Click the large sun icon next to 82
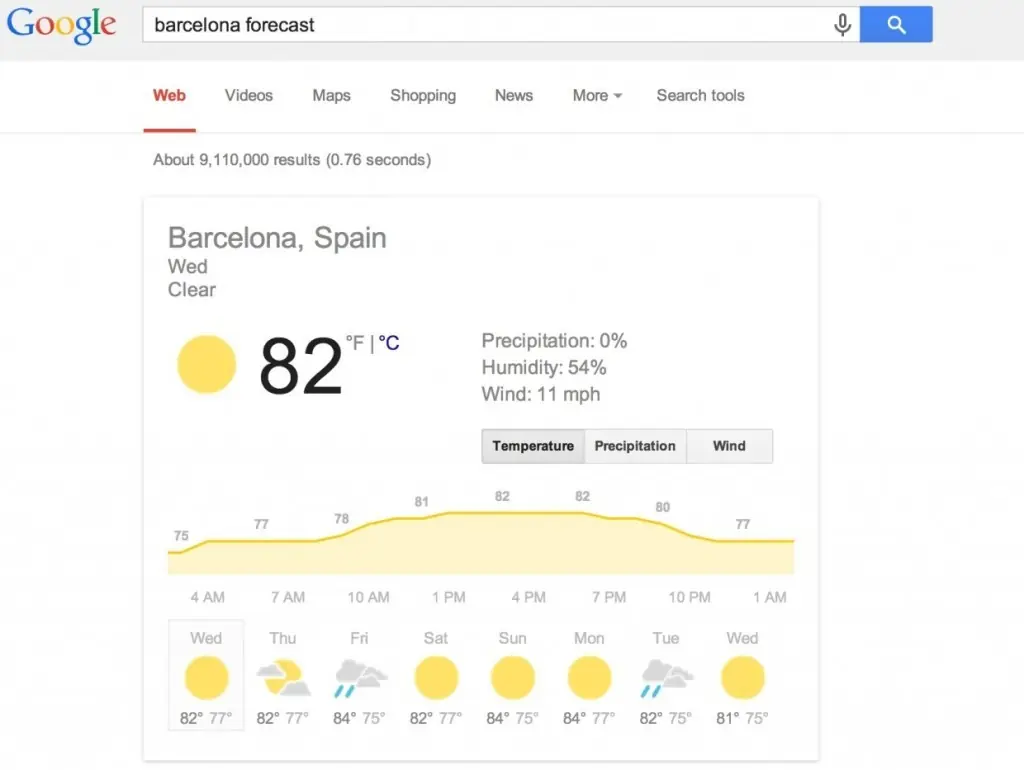Image resolution: width=1024 pixels, height=770 pixels. 206,364
